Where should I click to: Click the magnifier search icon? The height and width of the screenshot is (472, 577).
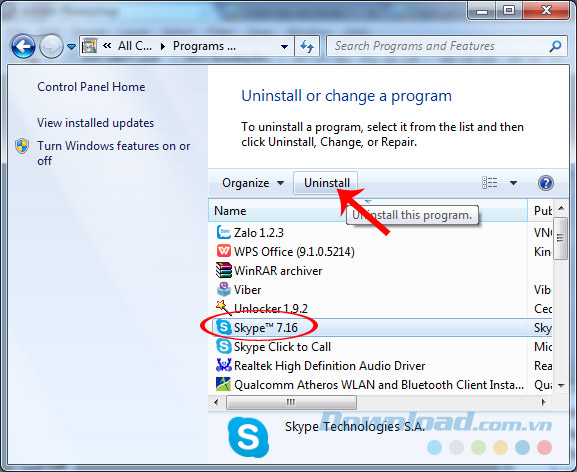555,46
